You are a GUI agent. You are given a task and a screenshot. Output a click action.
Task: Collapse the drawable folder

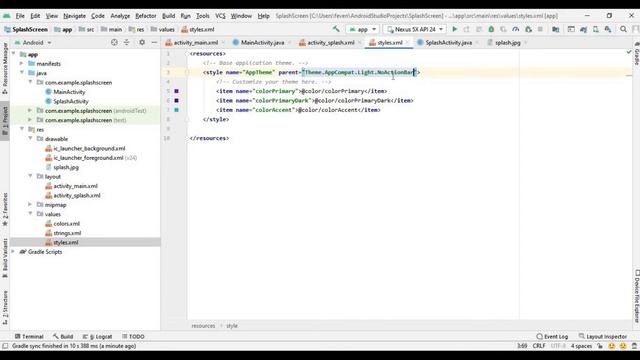pyautogui.click(x=30, y=138)
